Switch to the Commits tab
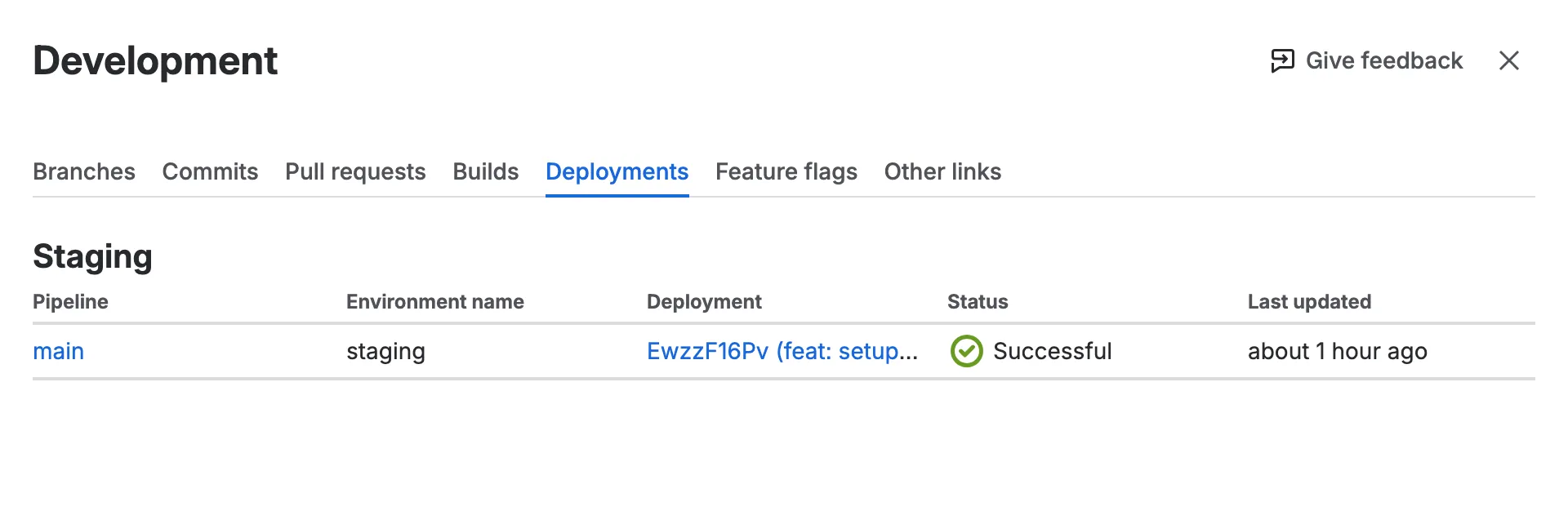The height and width of the screenshot is (511, 1568). [210, 171]
